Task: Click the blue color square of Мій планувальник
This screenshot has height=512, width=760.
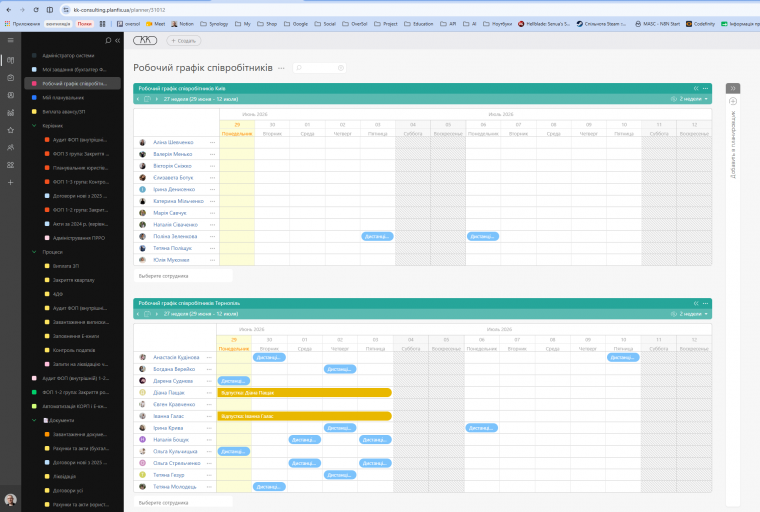Action: (34, 97)
